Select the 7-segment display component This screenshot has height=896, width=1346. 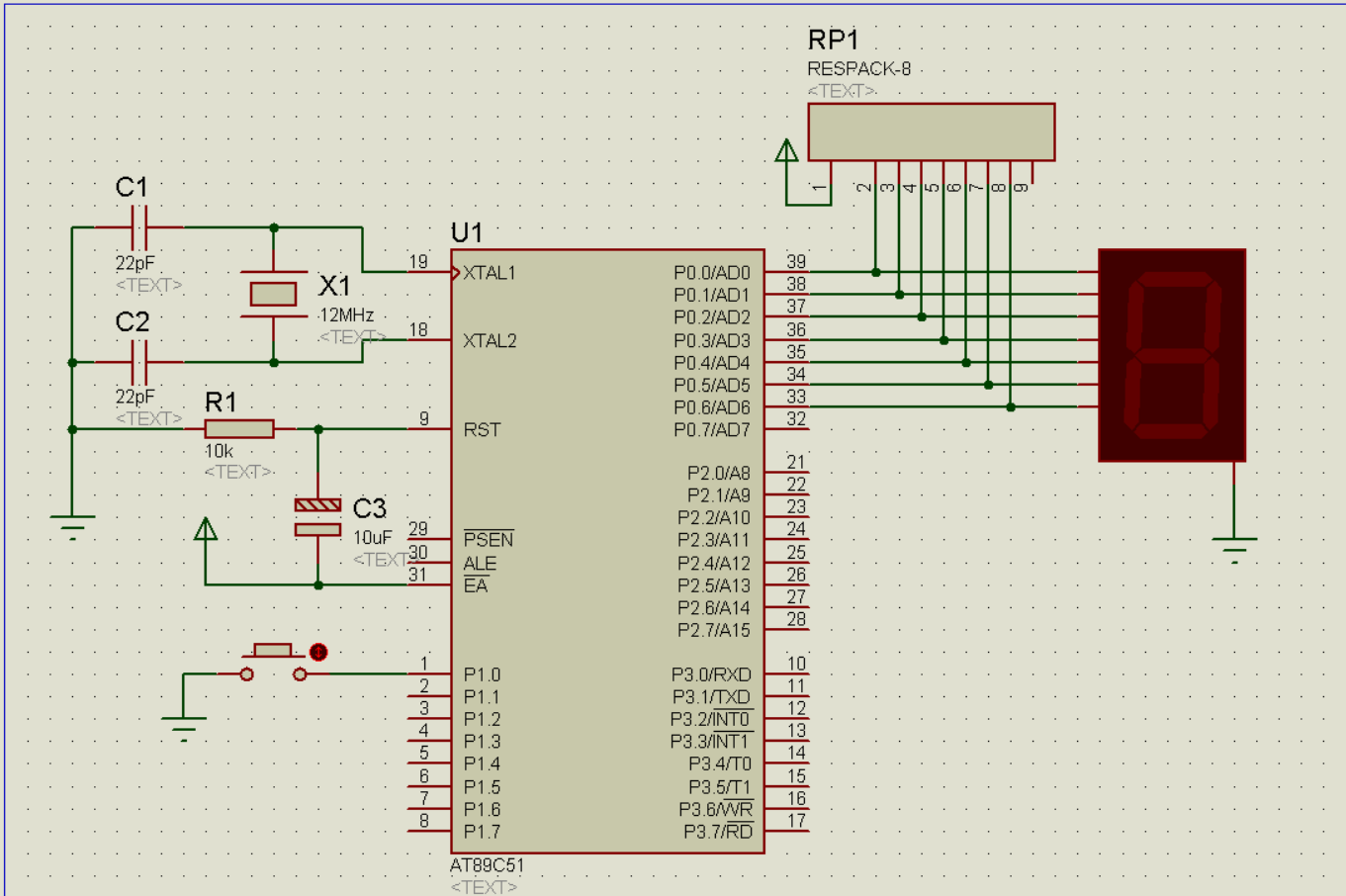click(1172, 355)
